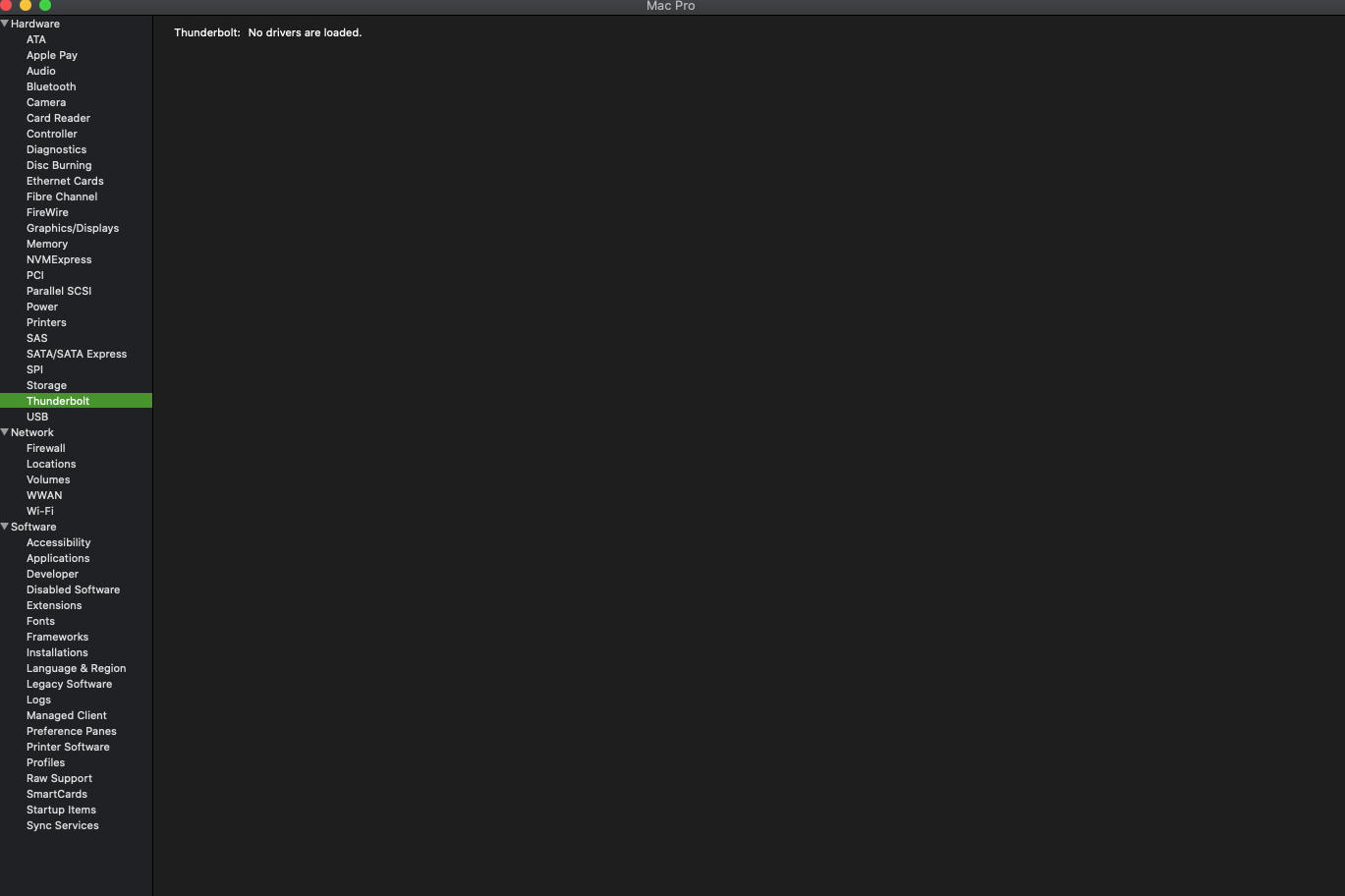Image resolution: width=1345 pixels, height=896 pixels.
Task: Select Parallel SCSI item
Action: 59,291
